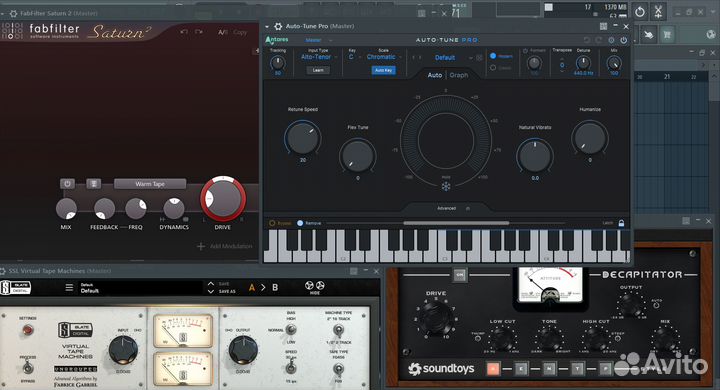The image size is (720, 390).
Task: Click Auto-Tune Natural Vibrato knob
Action: click(x=535, y=156)
